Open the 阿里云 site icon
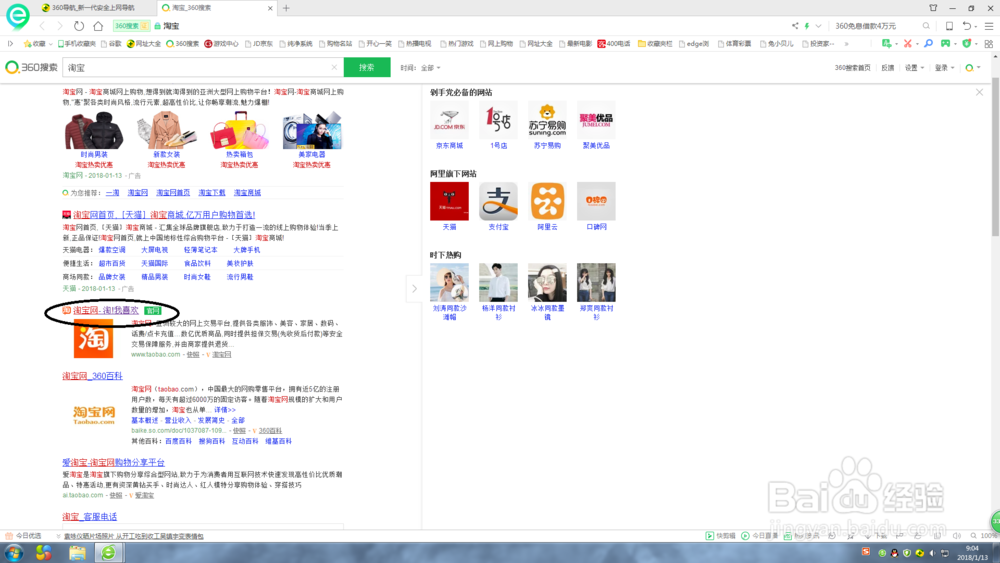This screenshot has height=563, width=1000. 547,201
